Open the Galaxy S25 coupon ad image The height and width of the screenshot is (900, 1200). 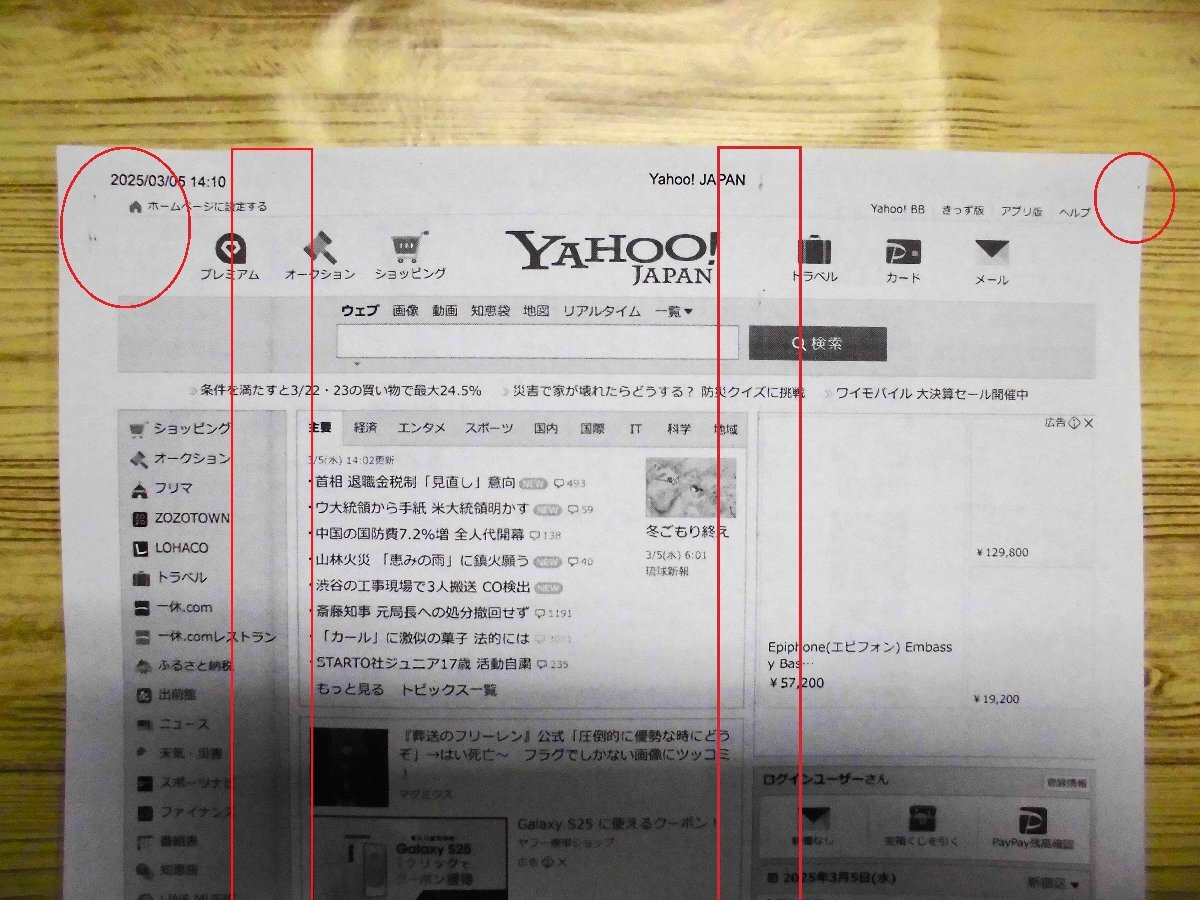coord(410,859)
